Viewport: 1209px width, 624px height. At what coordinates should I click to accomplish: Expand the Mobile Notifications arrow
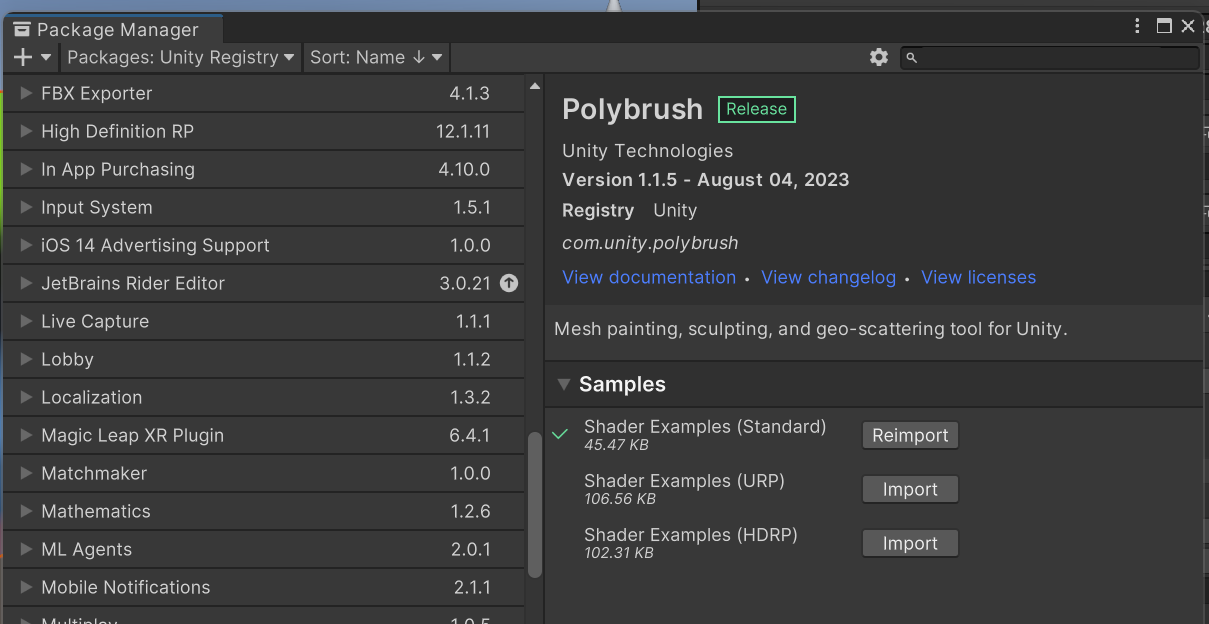[26, 587]
